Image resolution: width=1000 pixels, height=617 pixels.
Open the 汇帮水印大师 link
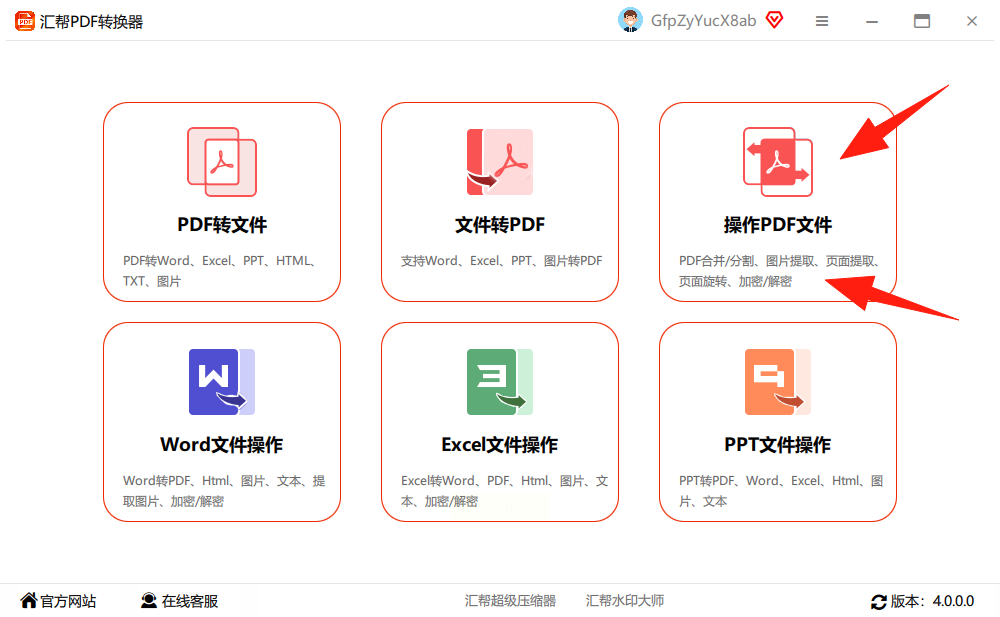(x=625, y=600)
